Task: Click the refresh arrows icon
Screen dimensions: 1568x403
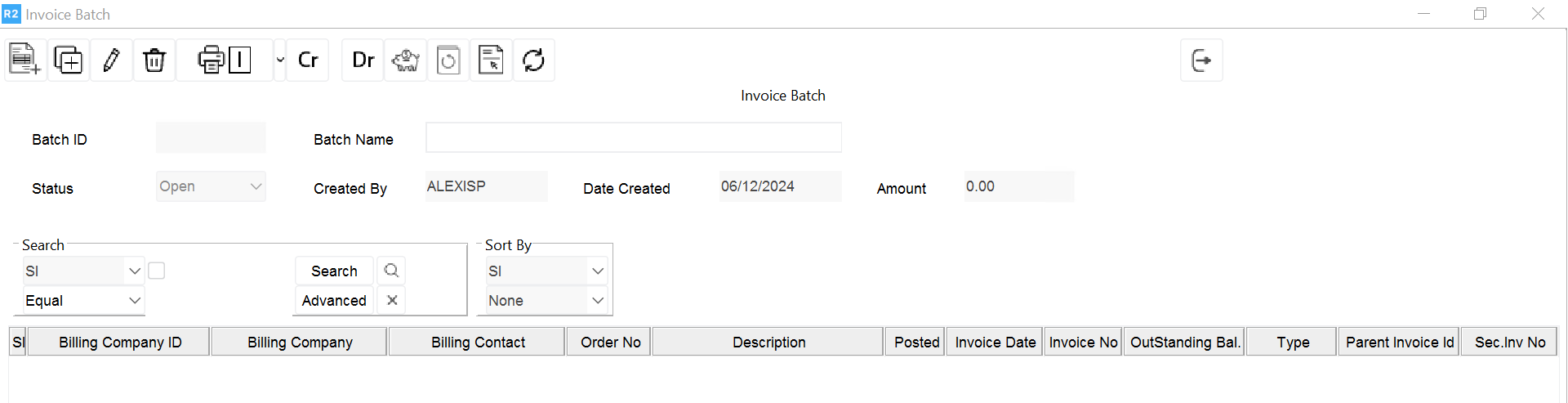Action: pos(534,60)
